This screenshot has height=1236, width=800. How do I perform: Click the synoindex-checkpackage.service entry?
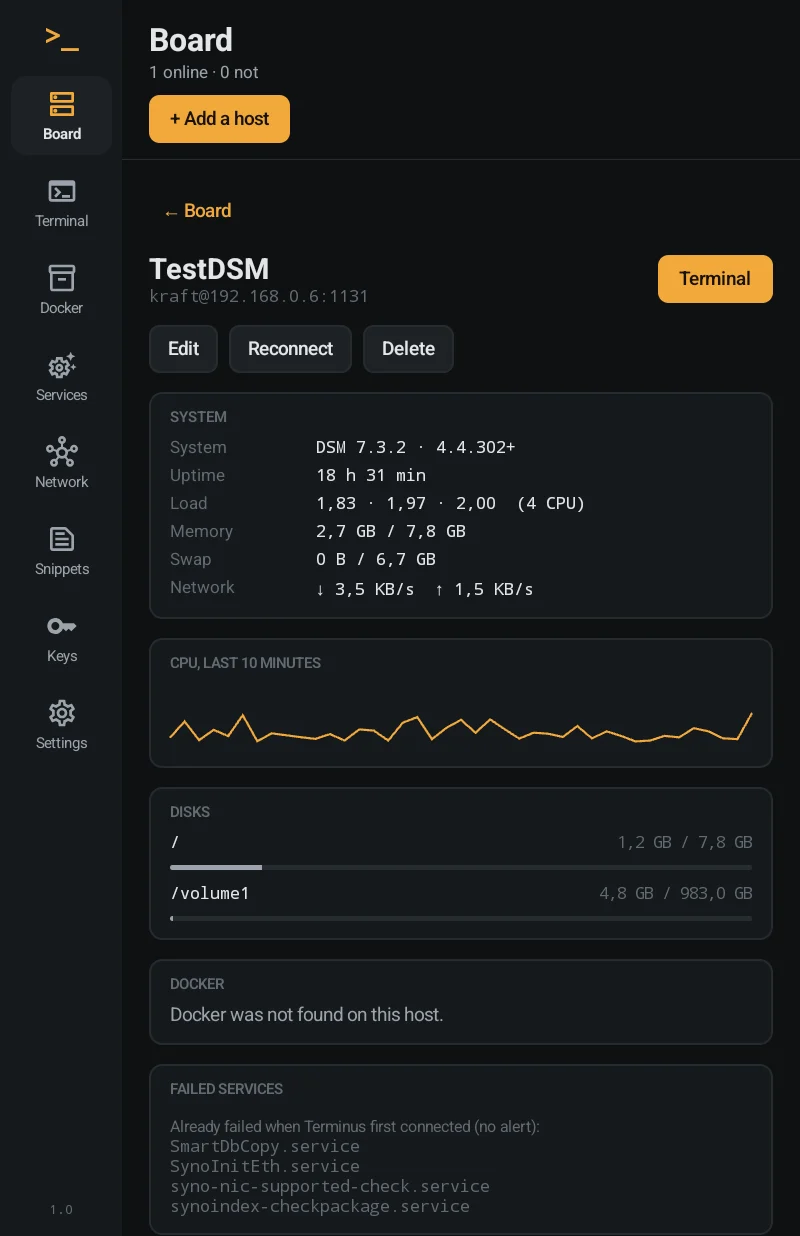pos(320,1206)
